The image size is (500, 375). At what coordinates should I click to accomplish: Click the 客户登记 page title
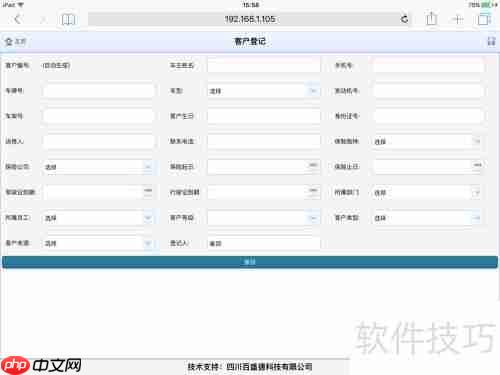250,41
